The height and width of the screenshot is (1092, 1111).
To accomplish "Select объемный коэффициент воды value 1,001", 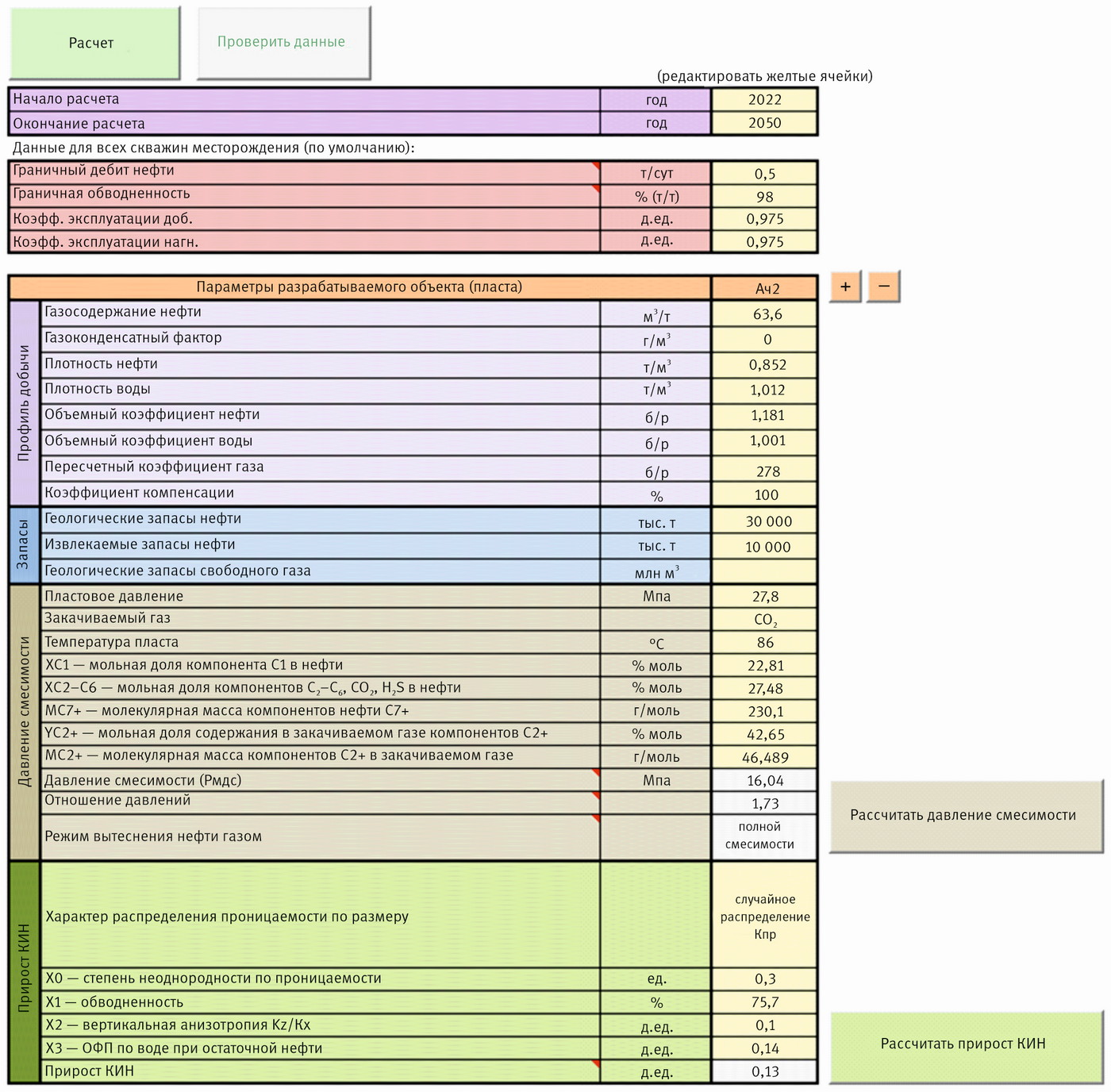I will click(764, 441).
